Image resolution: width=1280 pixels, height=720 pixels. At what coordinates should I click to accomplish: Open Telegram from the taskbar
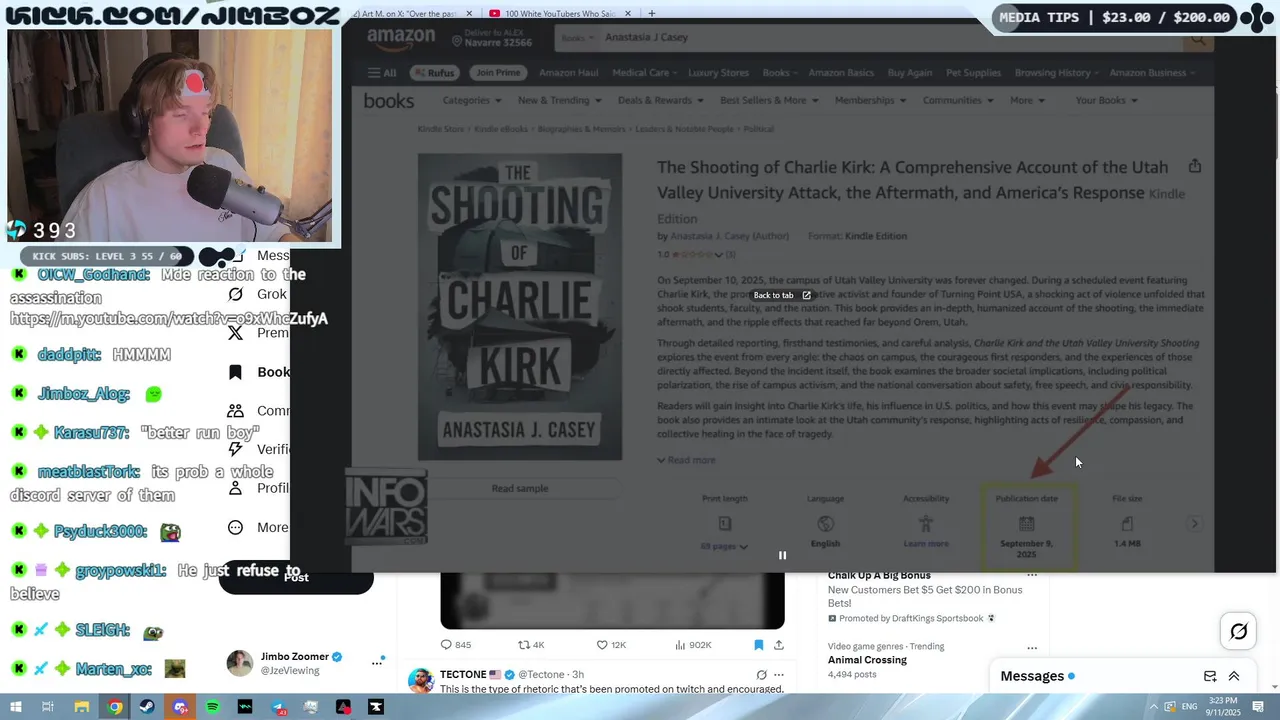[278, 707]
